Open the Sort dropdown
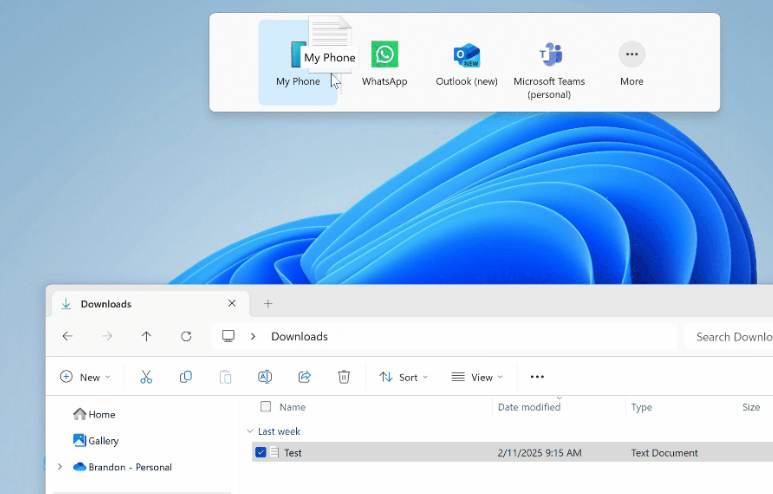The height and width of the screenshot is (494, 773). [x=404, y=377]
